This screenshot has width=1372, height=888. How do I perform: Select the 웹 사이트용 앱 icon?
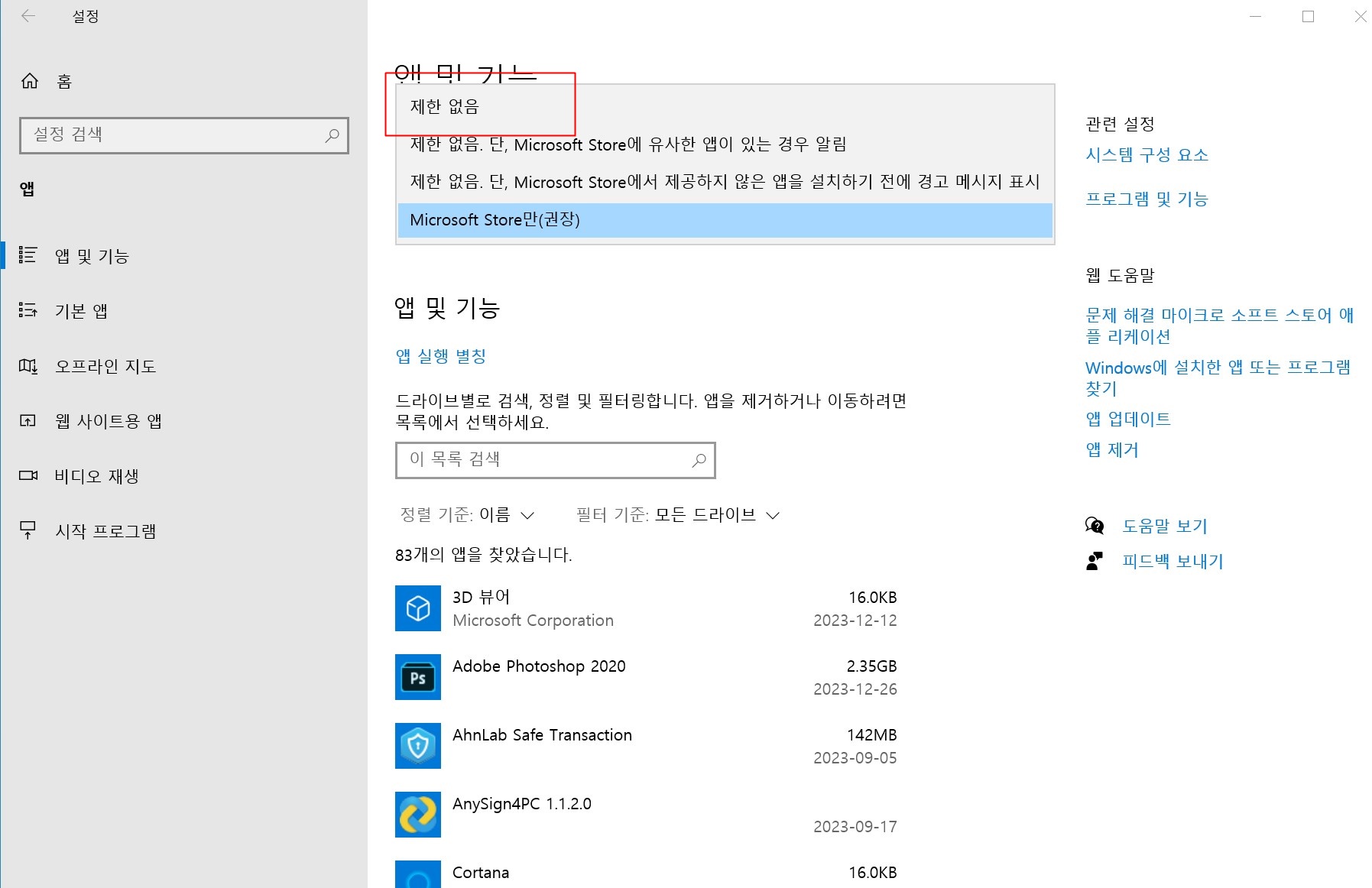[x=28, y=420]
